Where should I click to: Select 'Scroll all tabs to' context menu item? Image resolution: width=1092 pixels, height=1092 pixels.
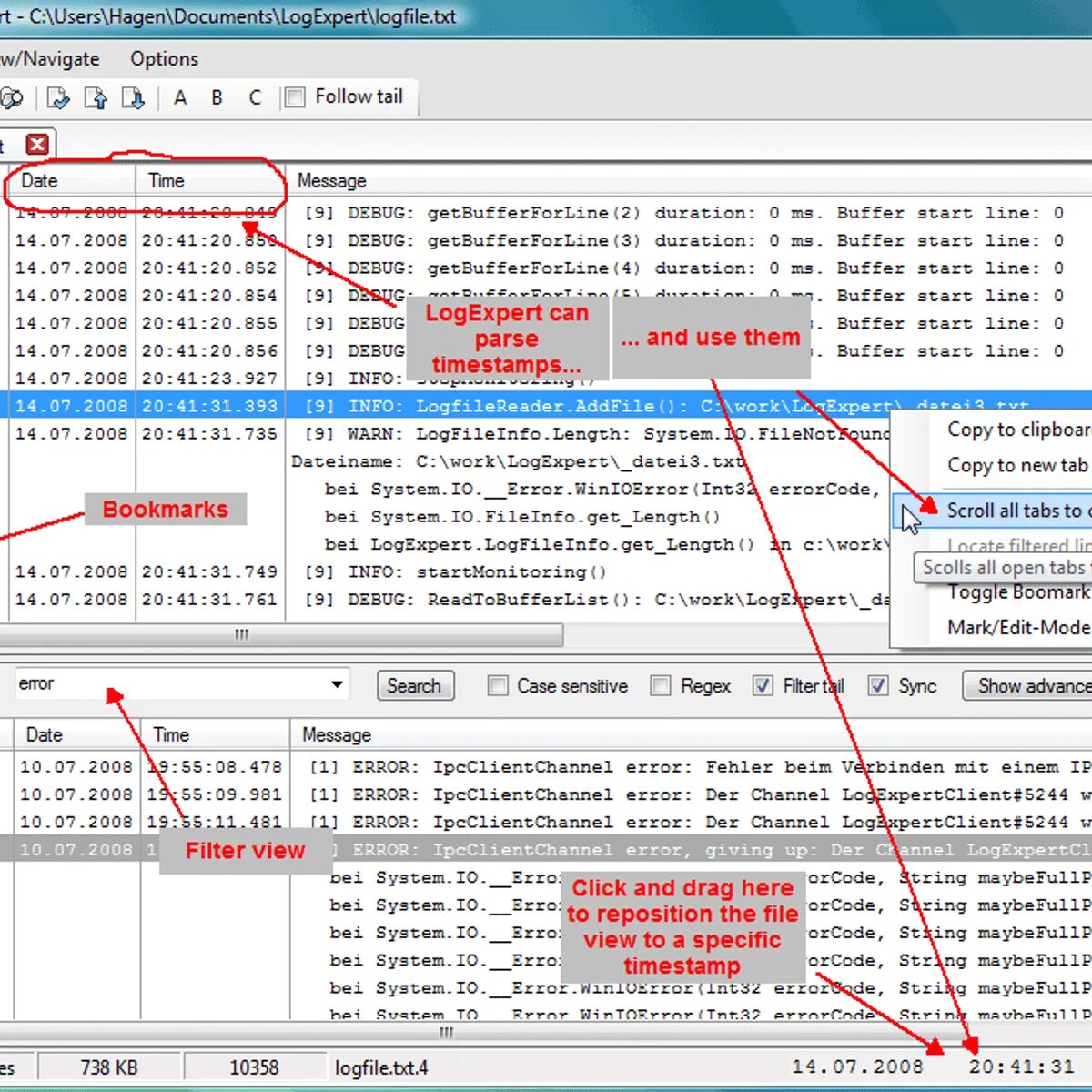tap(994, 511)
